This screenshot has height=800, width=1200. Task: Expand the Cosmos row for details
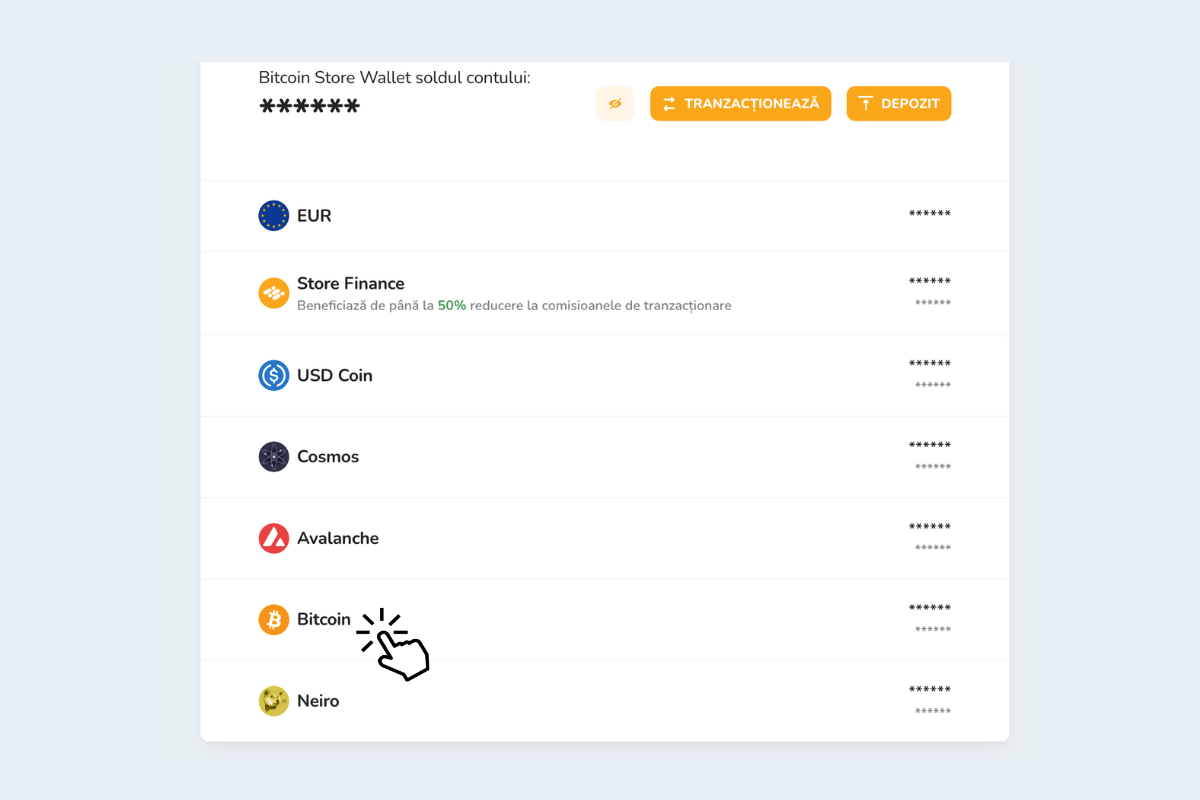[600, 456]
